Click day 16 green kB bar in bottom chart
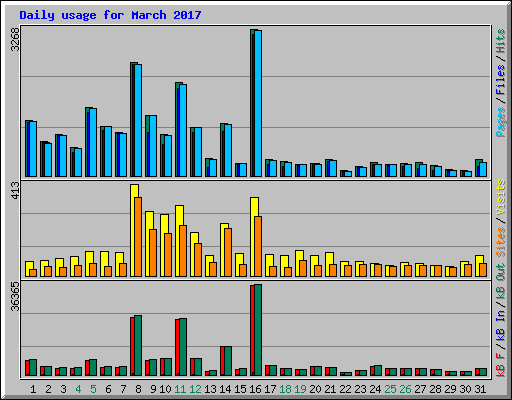This screenshot has height=400, width=512. coord(258,330)
